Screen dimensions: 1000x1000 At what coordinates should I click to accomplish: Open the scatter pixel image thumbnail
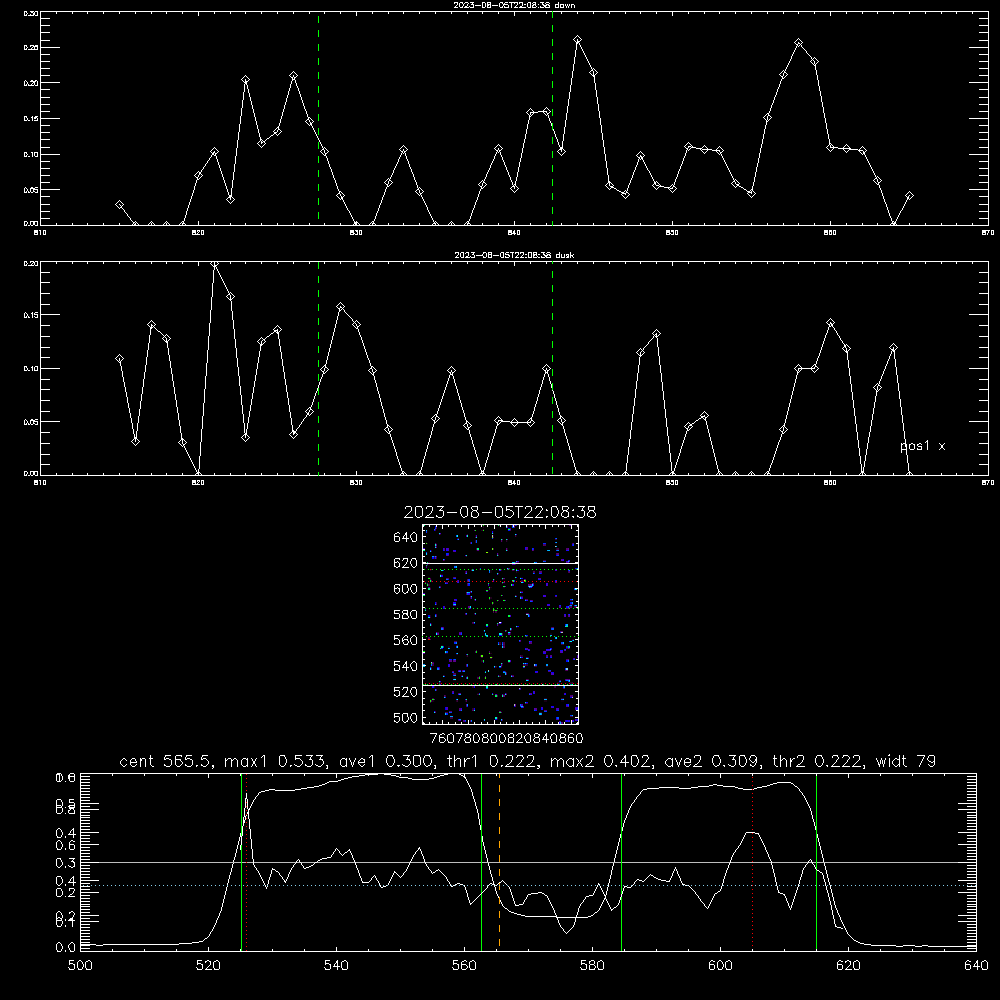tap(500, 624)
